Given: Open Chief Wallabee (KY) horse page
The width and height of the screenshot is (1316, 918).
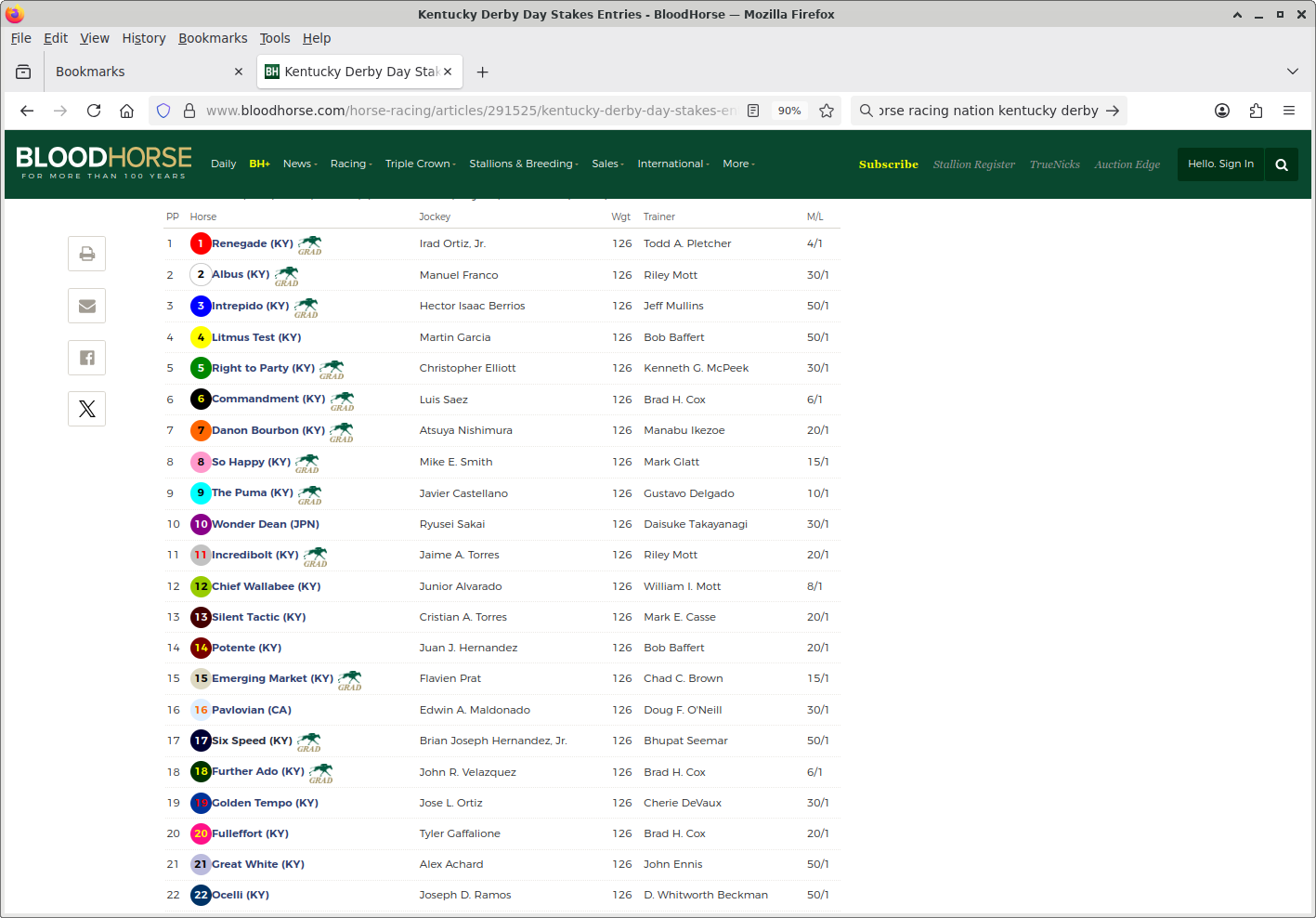Looking at the screenshot, I should 267,586.
